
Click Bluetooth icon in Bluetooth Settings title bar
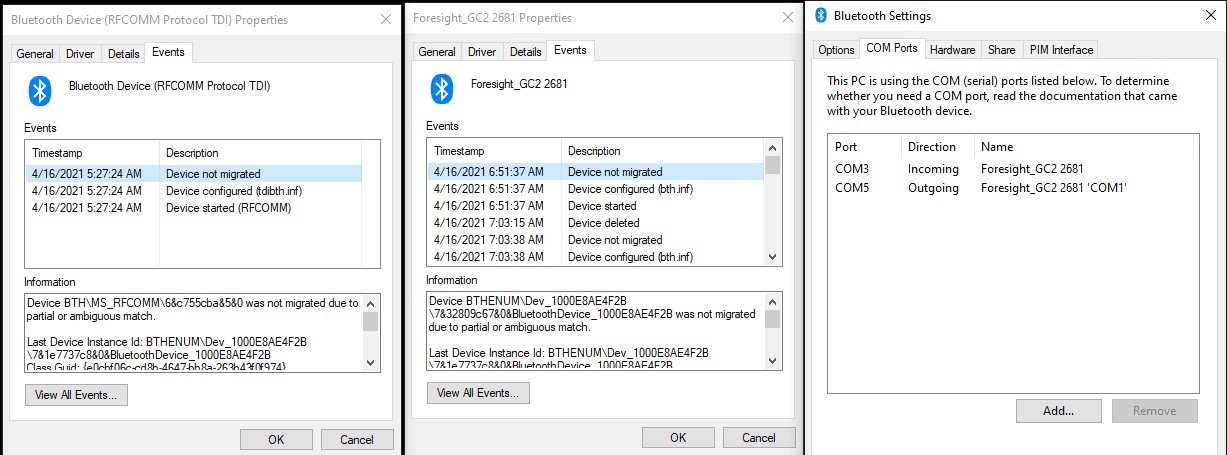pyautogui.click(x=821, y=15)
